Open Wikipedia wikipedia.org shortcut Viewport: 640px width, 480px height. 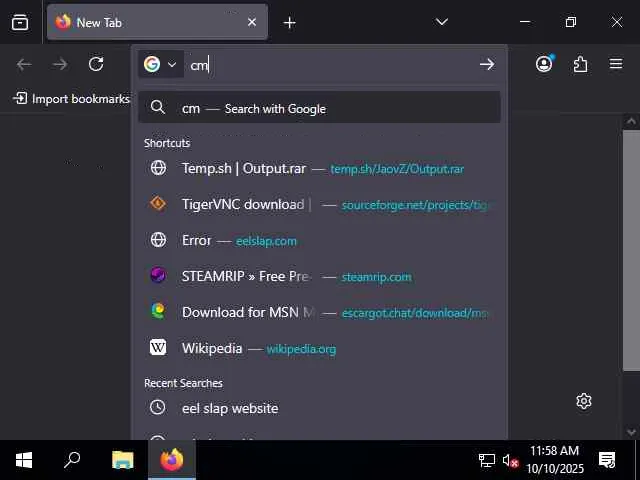coord(319,348)
